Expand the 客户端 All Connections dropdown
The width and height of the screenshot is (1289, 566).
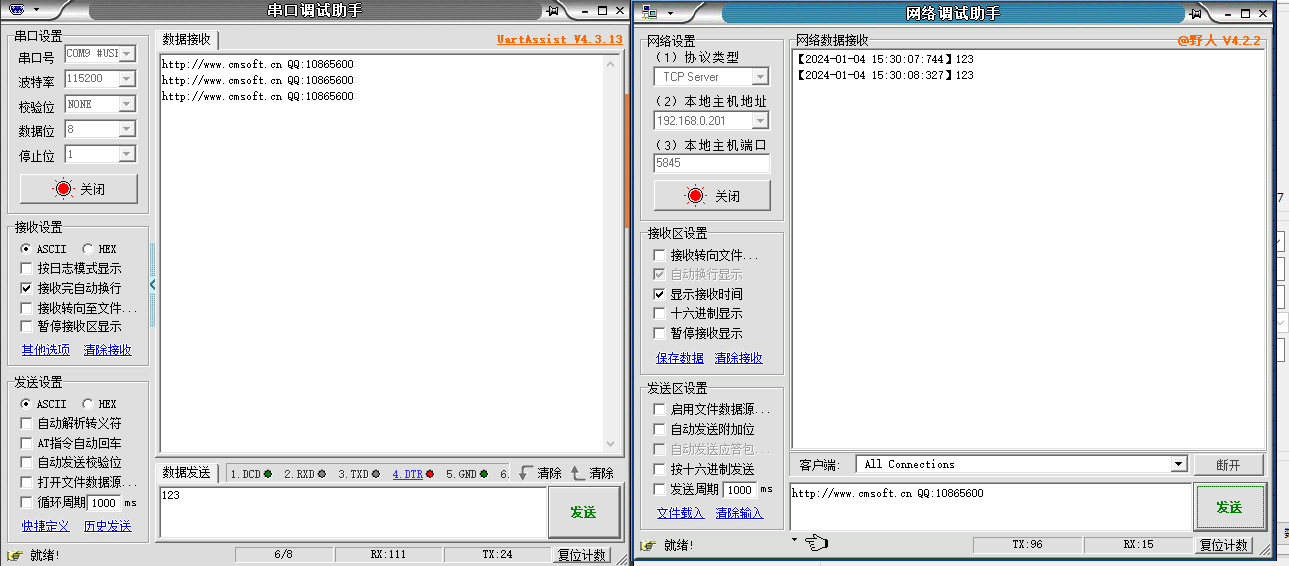(x=1177, y=465)
